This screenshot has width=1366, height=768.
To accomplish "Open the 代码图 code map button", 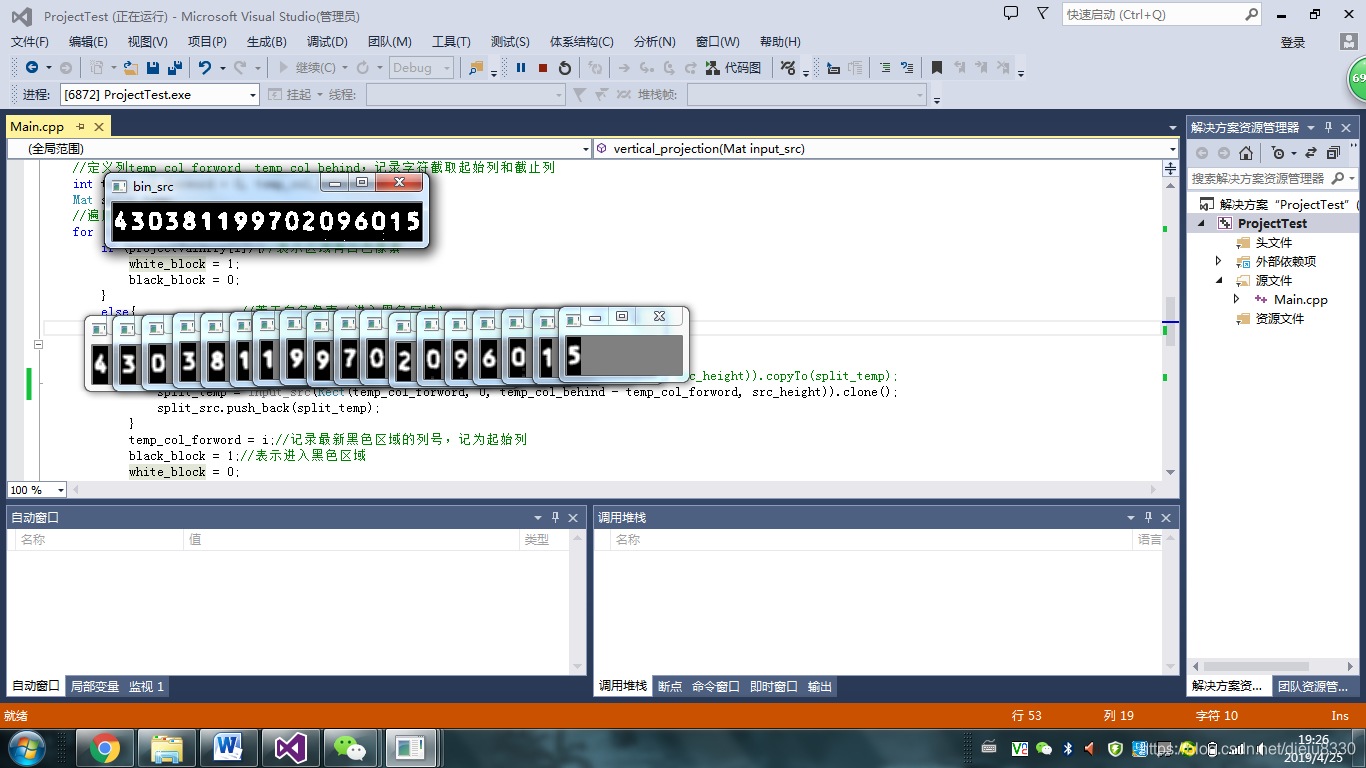I will 733,68.
